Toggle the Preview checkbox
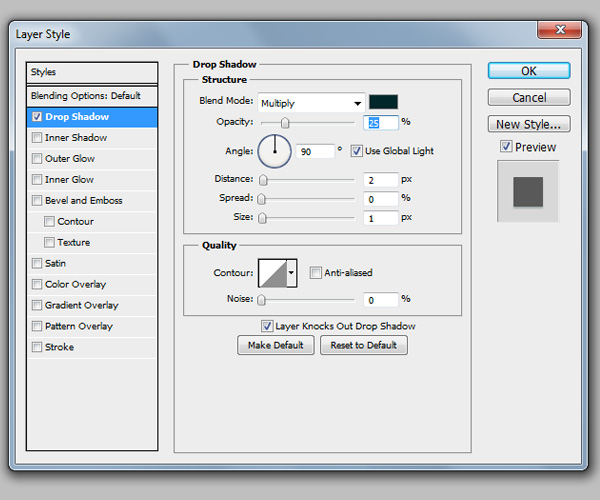 click(506, 146)
